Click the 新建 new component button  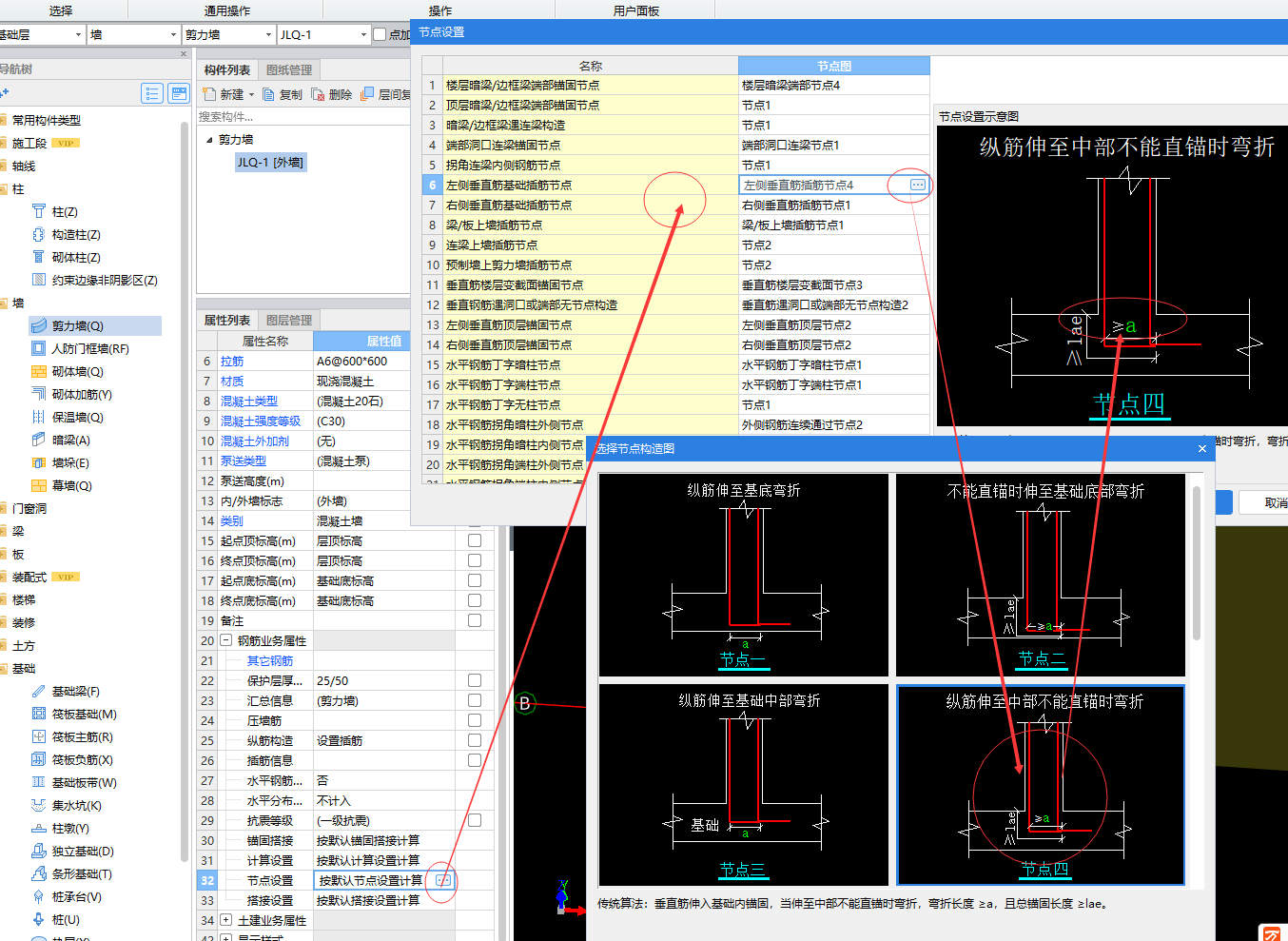[x=223, y=94]
